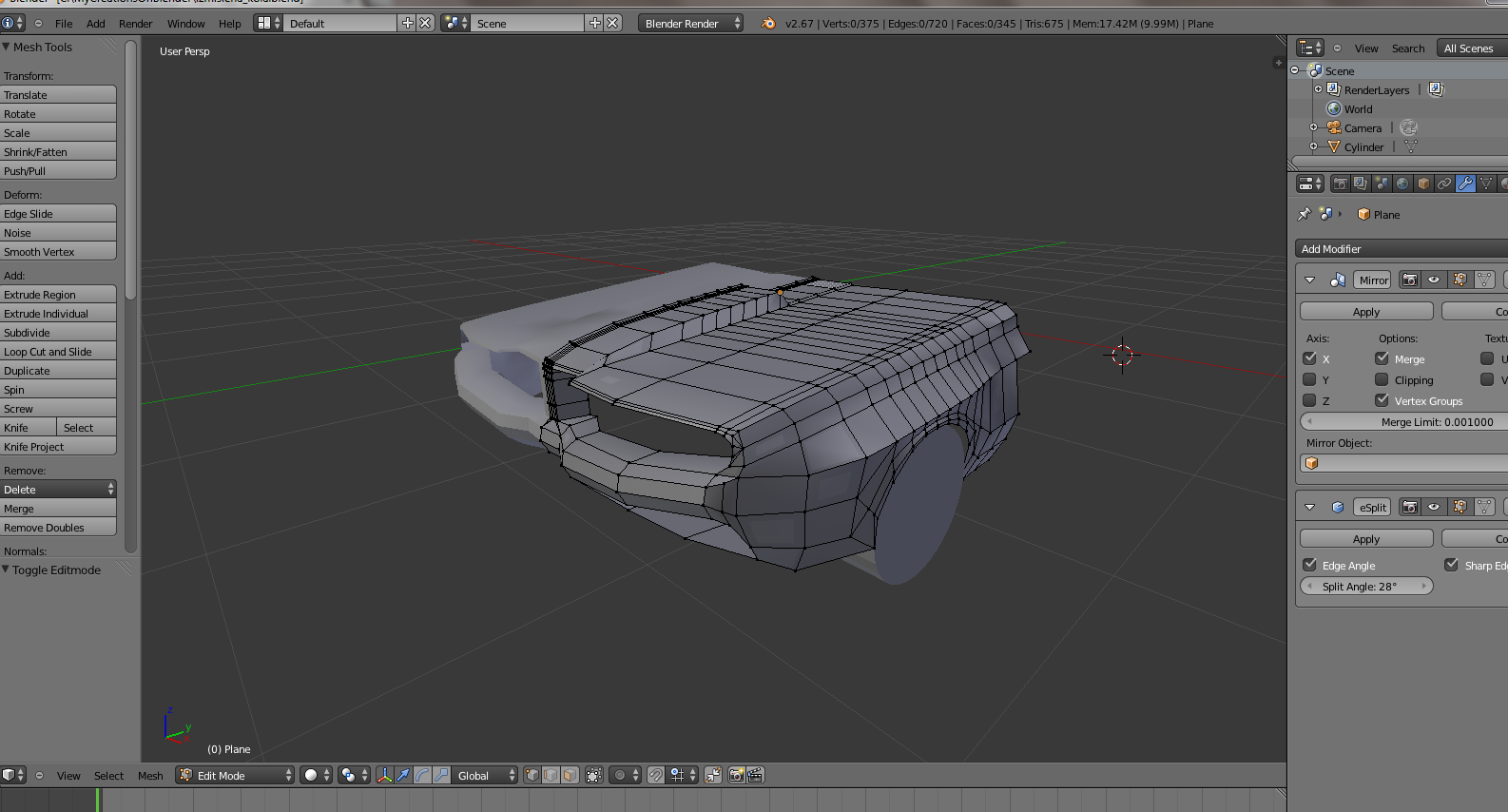Image resolution: width=1508 pixels, height=812 pixels.
Task: Select the scale manipulator icon
Action: pos(441,775)
